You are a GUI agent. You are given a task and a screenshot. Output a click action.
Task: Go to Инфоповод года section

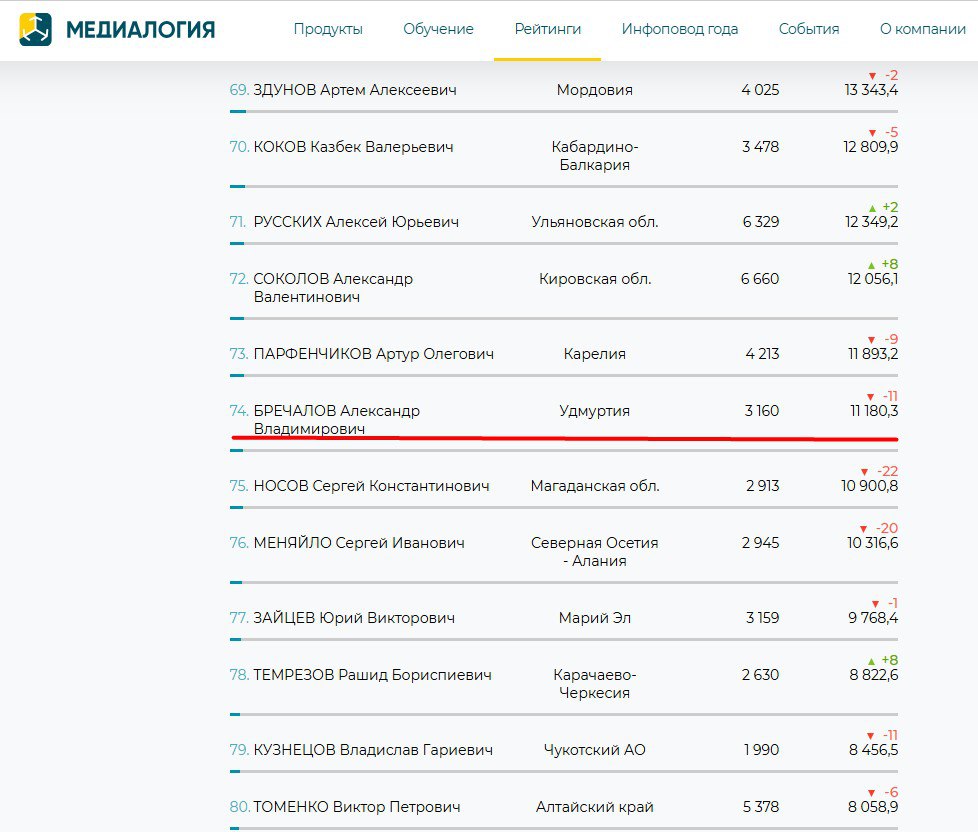coord(680,29)
